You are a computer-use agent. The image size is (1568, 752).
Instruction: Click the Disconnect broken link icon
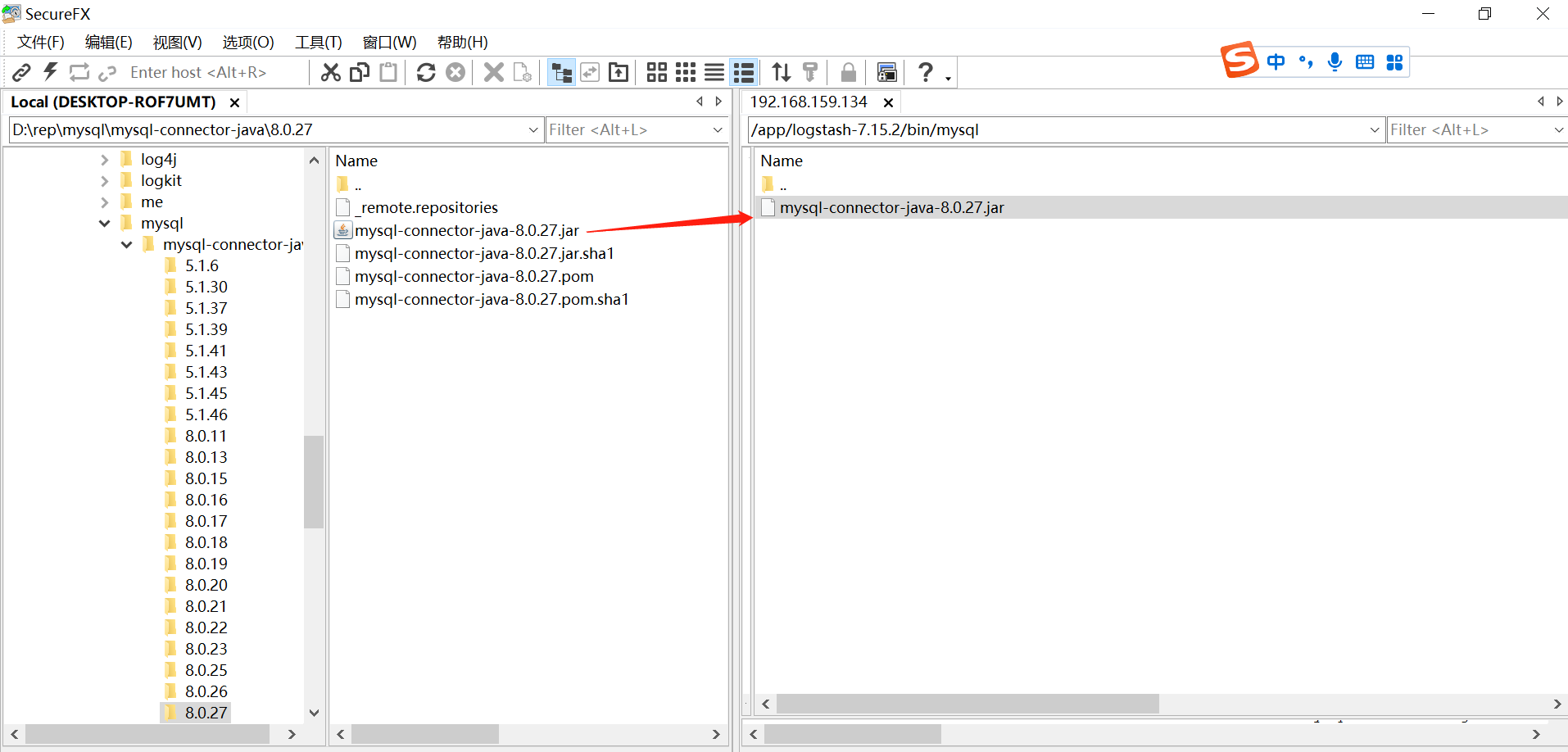pos(107,74)
